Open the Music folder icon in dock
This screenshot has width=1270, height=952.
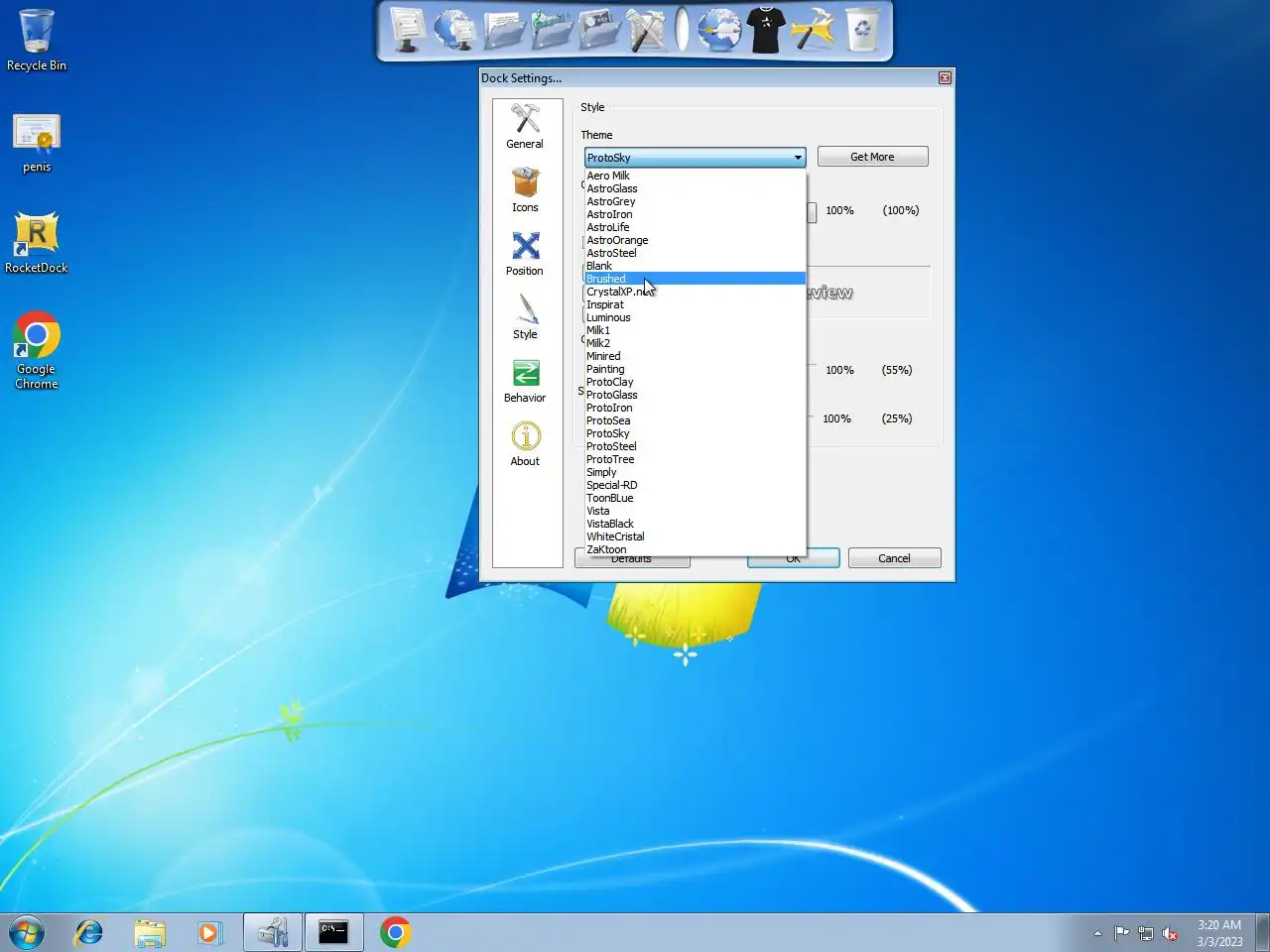point(552,30)
